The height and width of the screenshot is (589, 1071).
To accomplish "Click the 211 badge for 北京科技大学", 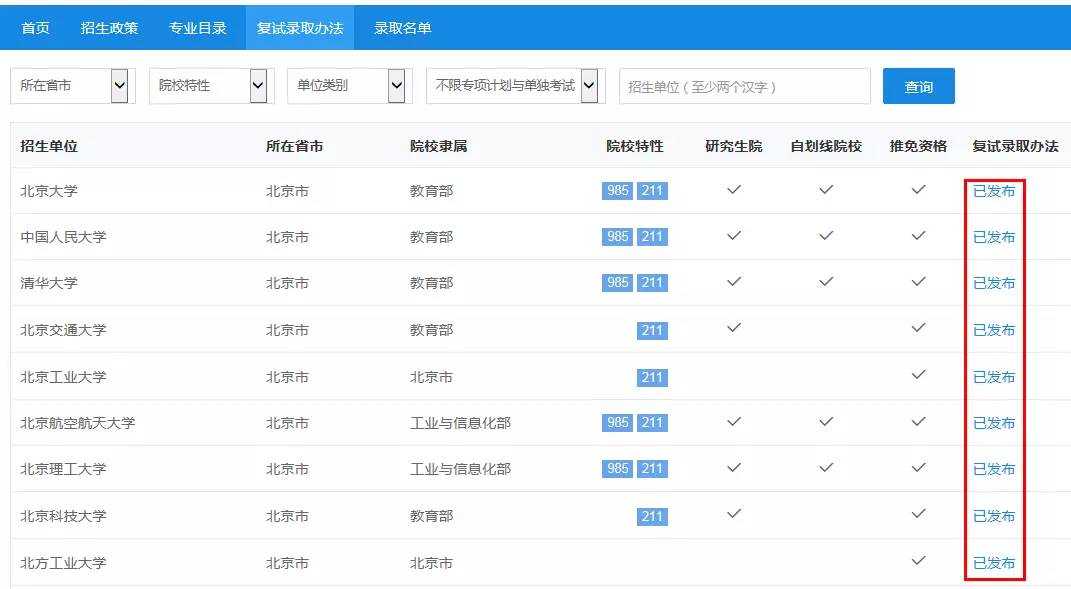I will [652, 517].
